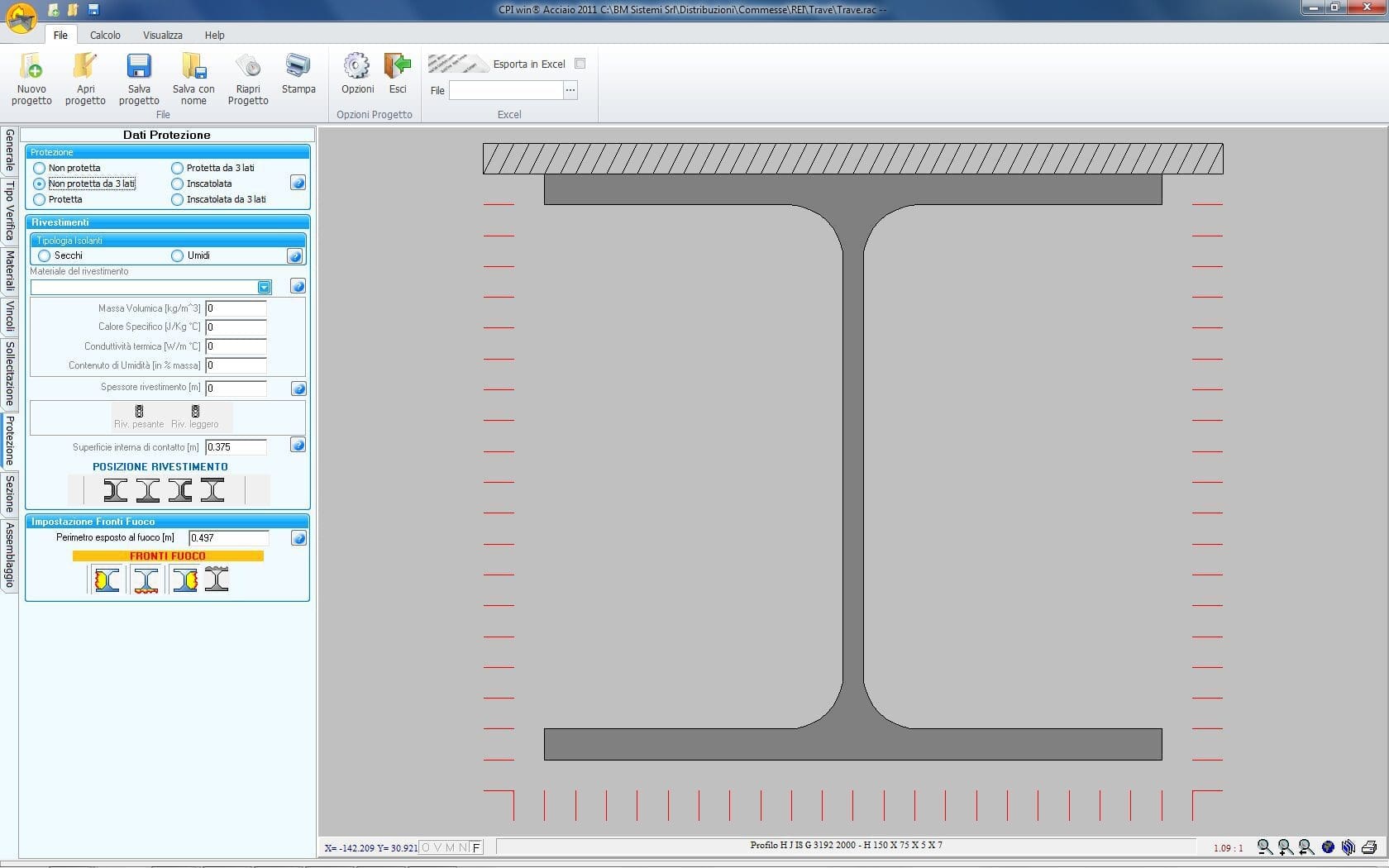The height and width of the screenshot is (868, 1389).
Task: Enable the Esporta in Excel checkbox
Action: (x=580, y=64)
